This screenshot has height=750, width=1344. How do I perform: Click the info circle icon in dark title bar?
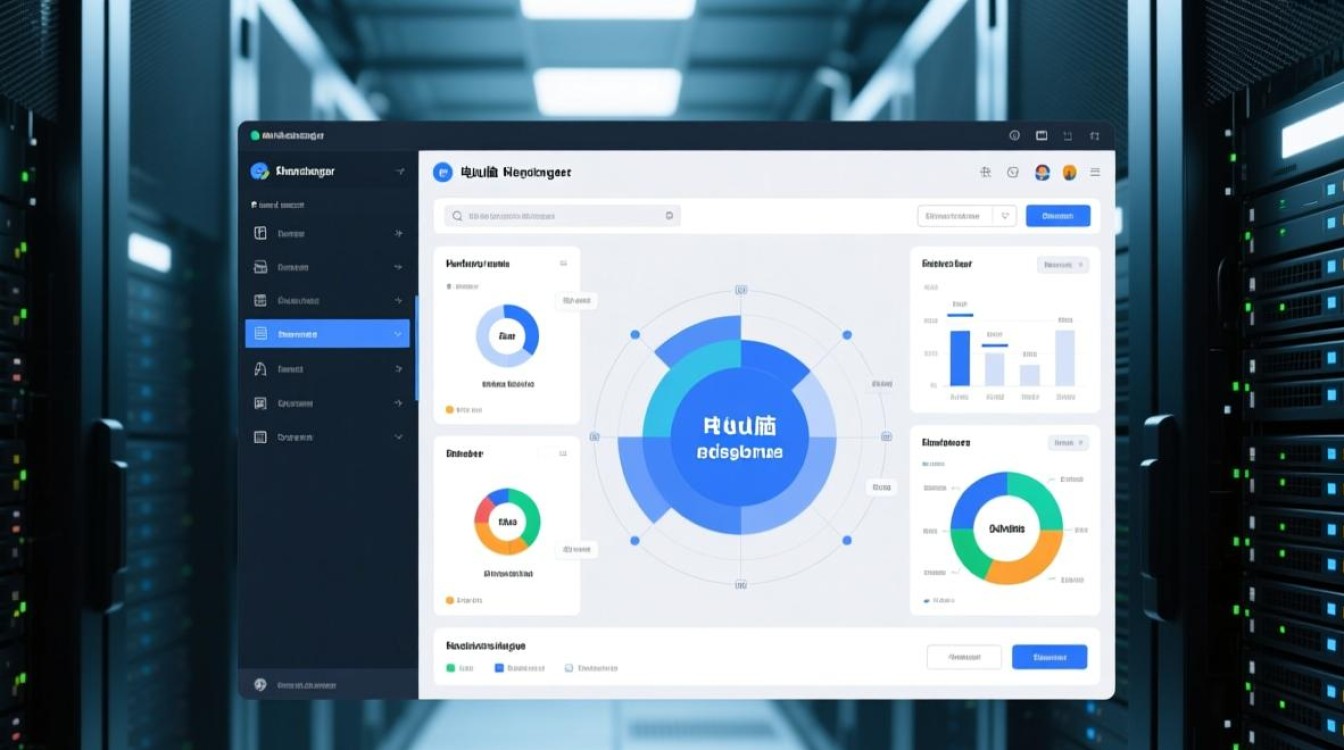pyautogui.click(x=1014, y=135)
